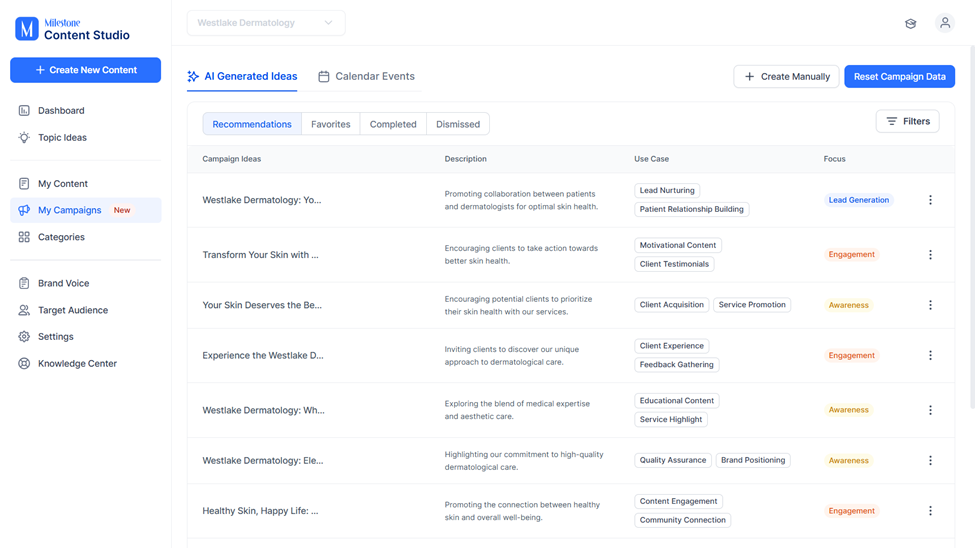Screen dimensions: 975x548
Task: Click the Settings gear icon
Action: click(x=24, y=337)
